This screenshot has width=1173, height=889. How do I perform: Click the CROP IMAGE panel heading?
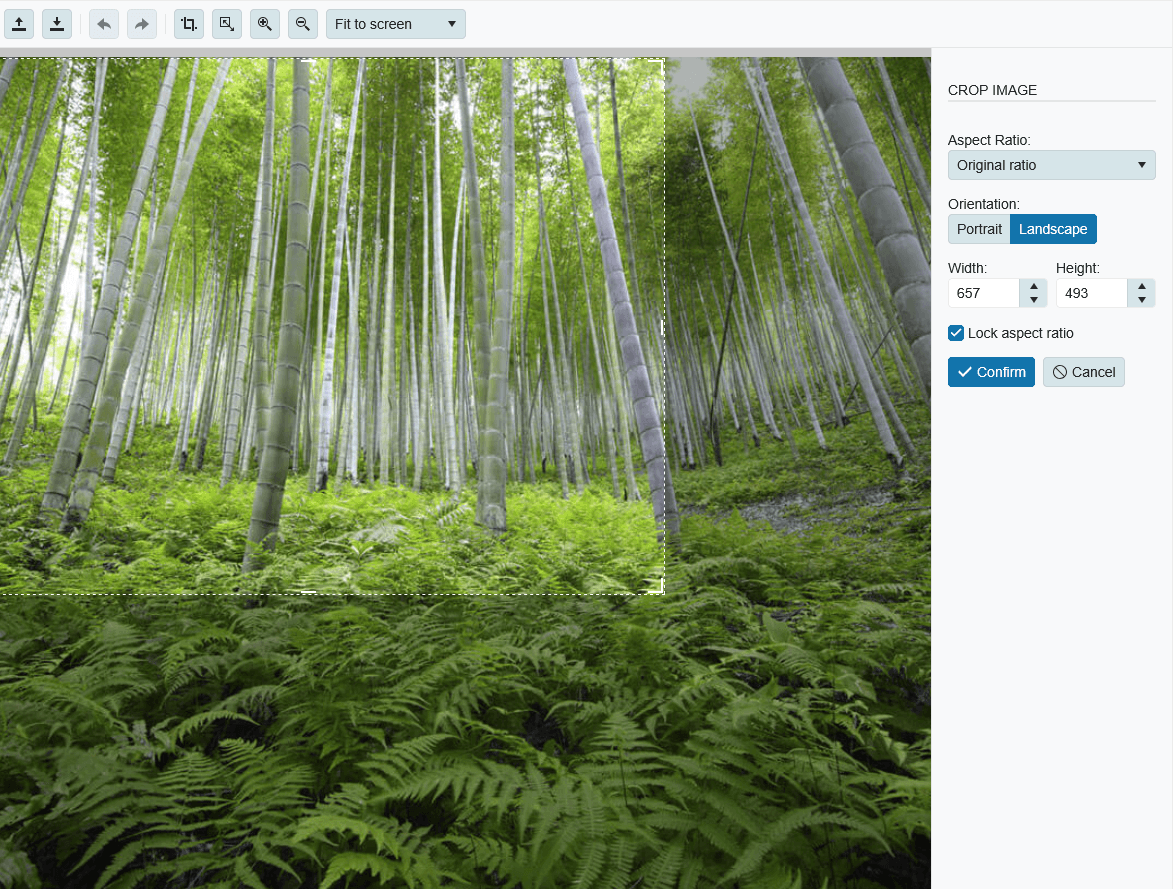[x=992, y=90]
